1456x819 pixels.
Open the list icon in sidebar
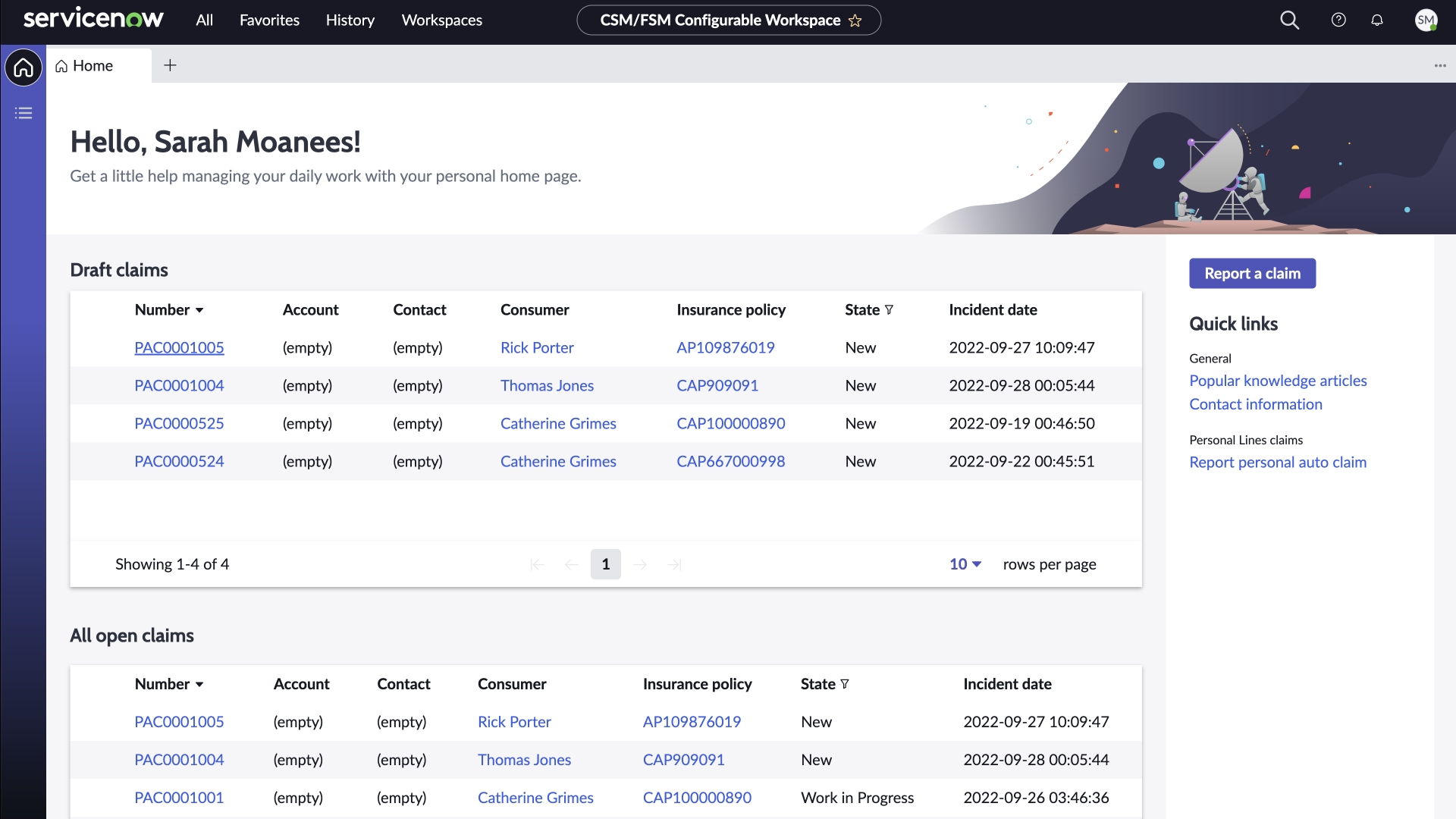tap(24, 113)
